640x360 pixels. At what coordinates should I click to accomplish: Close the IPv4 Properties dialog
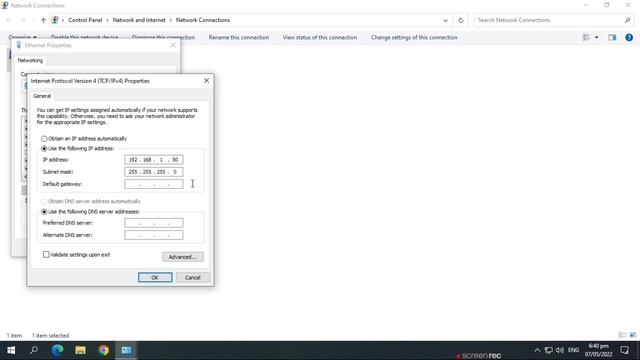pos(207,81)
